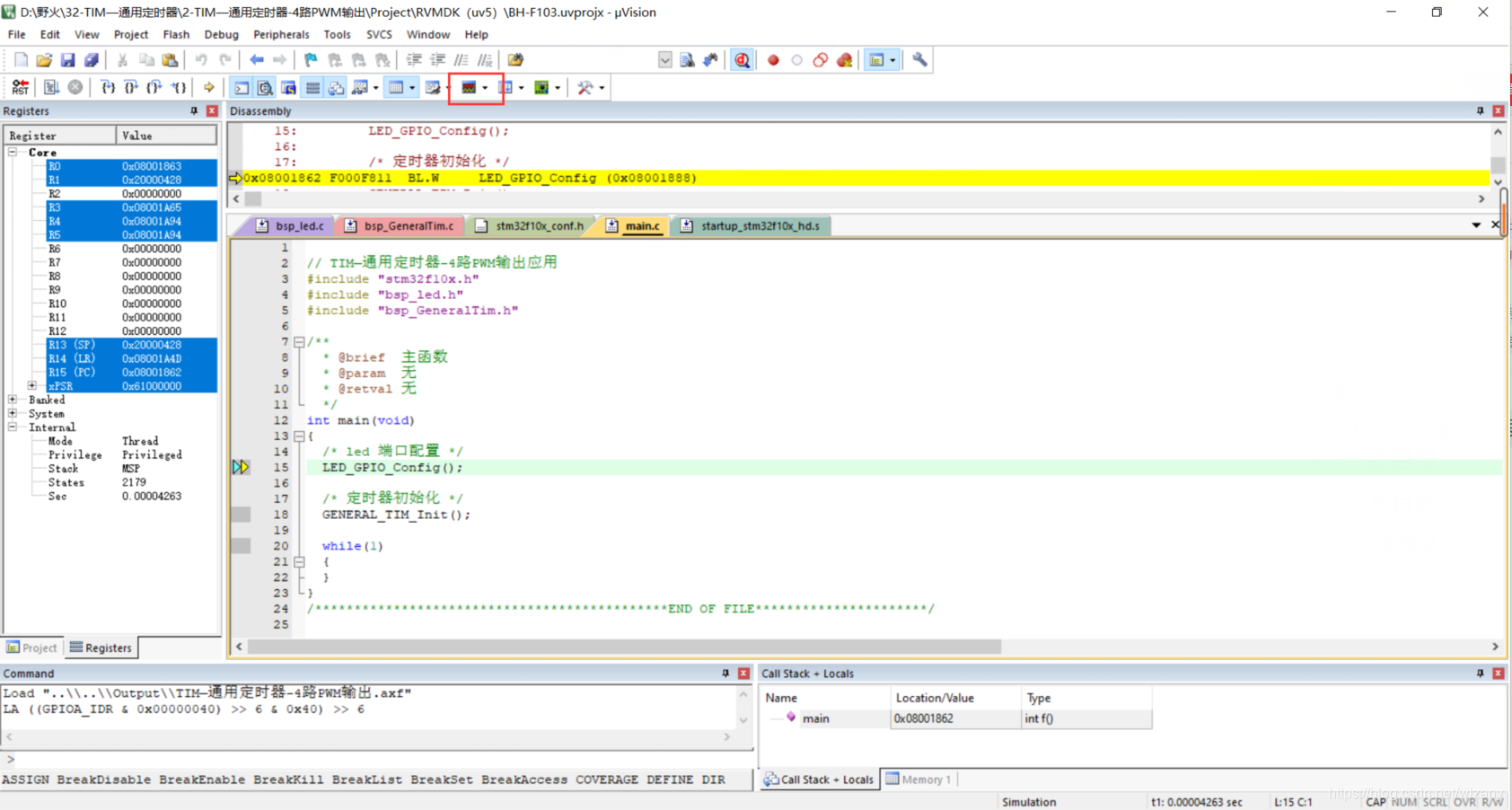Switch to stm32f10x_conf.h tab
1512x810 pixels.
tap(530, 225)
